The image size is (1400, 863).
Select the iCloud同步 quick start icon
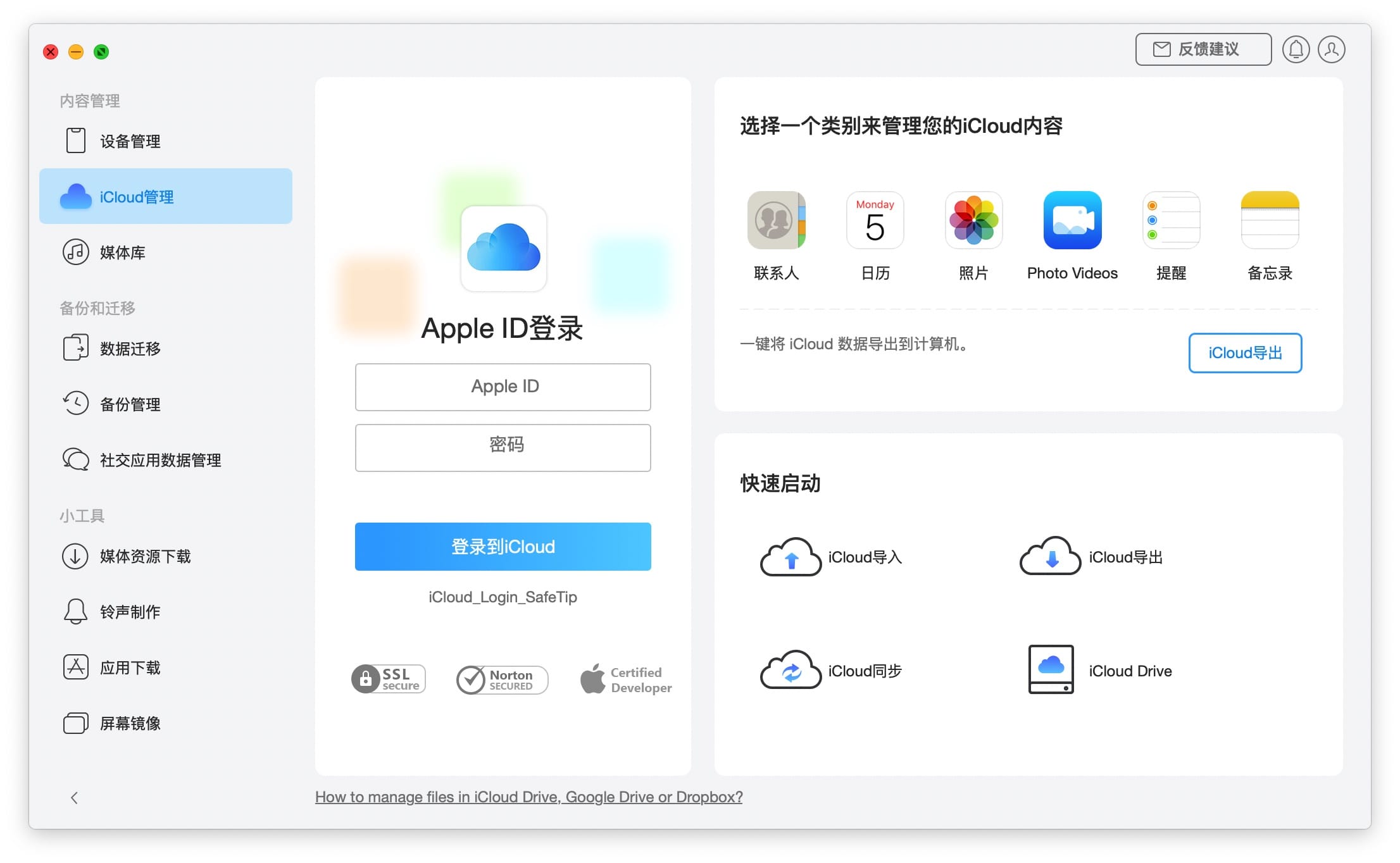point(790,670)
